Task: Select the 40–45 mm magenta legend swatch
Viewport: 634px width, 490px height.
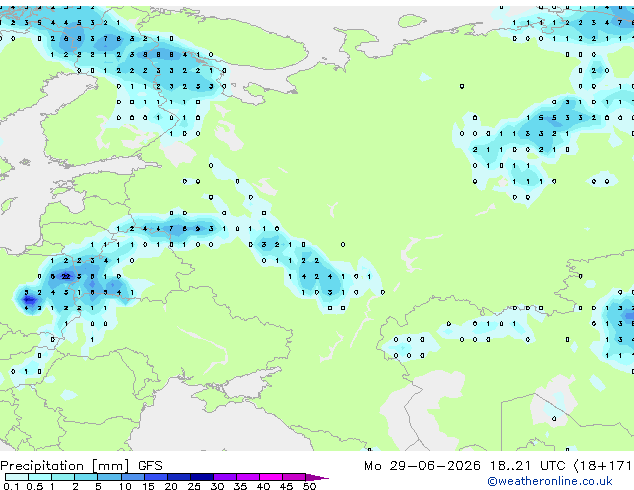Action: 271,477
